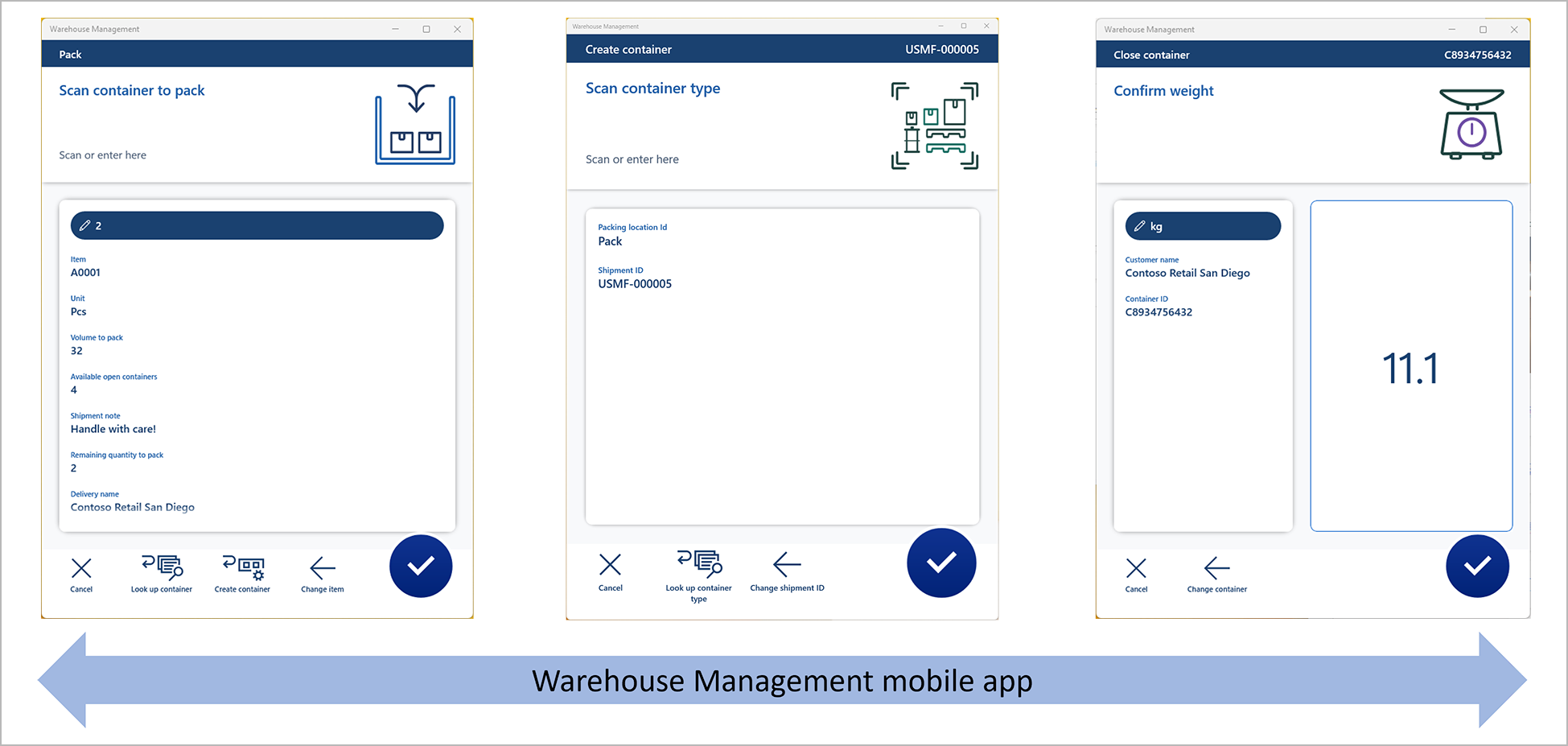This screenshot has width=1568, height=746.
Task: Select the Look up container type icon
Action: pyautogui.click(x=698, y=563)
